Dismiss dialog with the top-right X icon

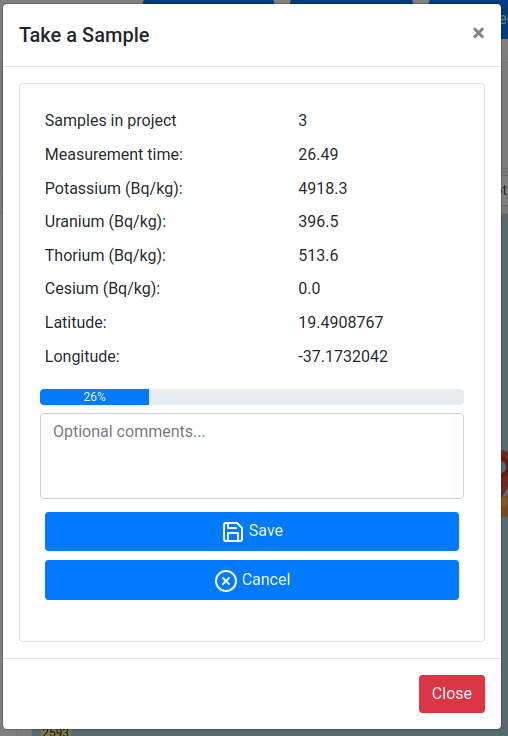pyautogui.click(x=478, y=33)
